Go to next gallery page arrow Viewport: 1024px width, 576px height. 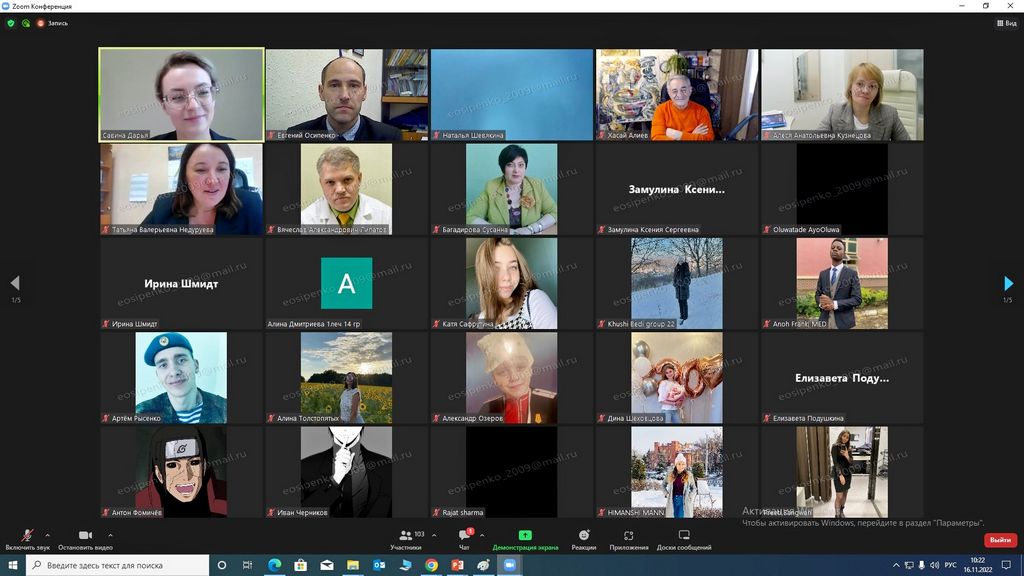[1008, 284]
